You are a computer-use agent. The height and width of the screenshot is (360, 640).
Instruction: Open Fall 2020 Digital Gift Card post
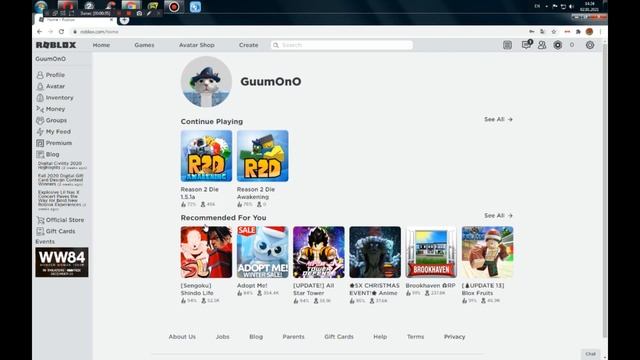(x=61, y=180)
